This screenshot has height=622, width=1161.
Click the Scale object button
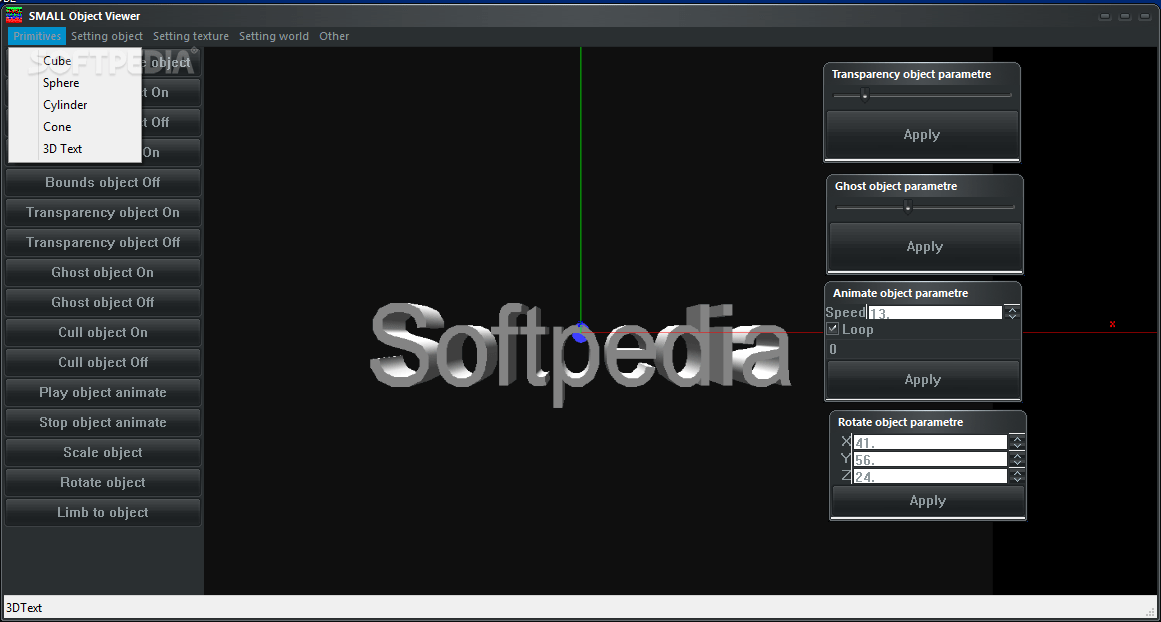coord(103,452)
